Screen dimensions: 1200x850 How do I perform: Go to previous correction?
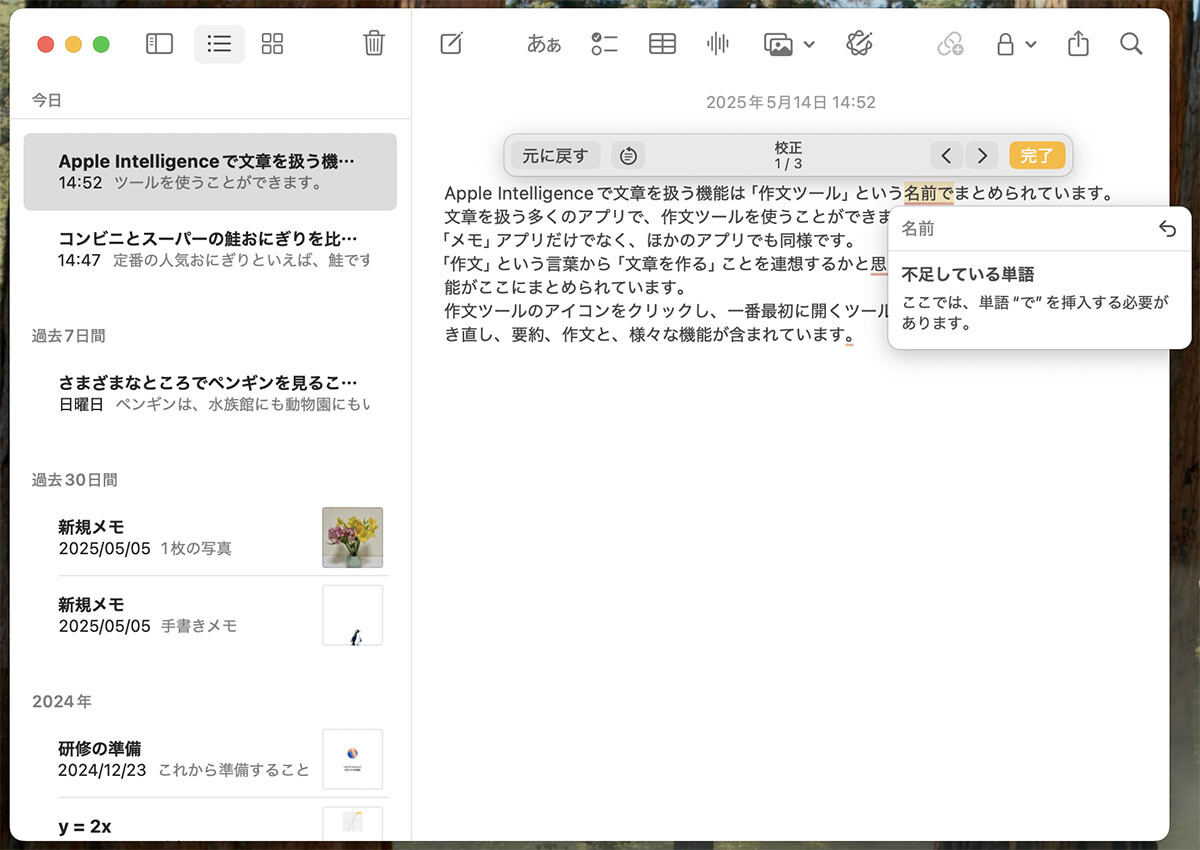(946, 155)
